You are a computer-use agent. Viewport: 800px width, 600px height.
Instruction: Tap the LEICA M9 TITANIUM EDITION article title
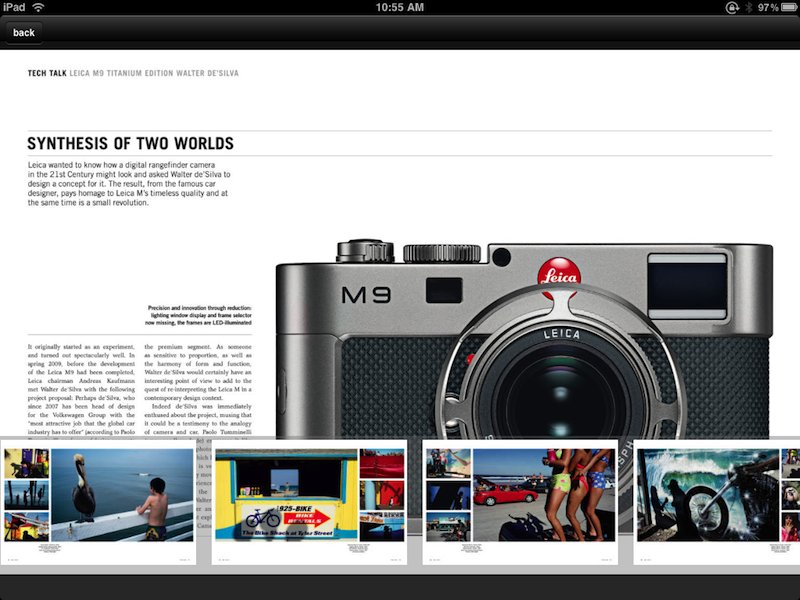pos(155,71)
